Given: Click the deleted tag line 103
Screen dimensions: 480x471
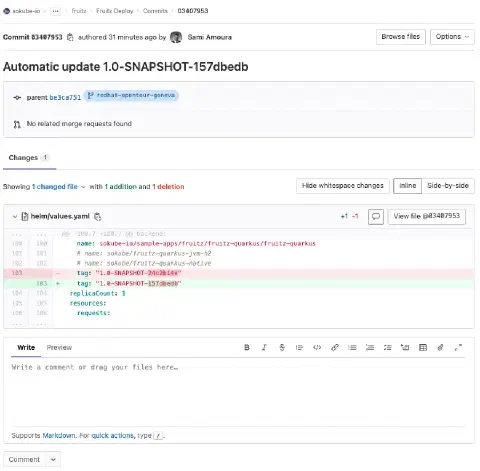Looking at the screenshot, I should [x=239, y=273].
